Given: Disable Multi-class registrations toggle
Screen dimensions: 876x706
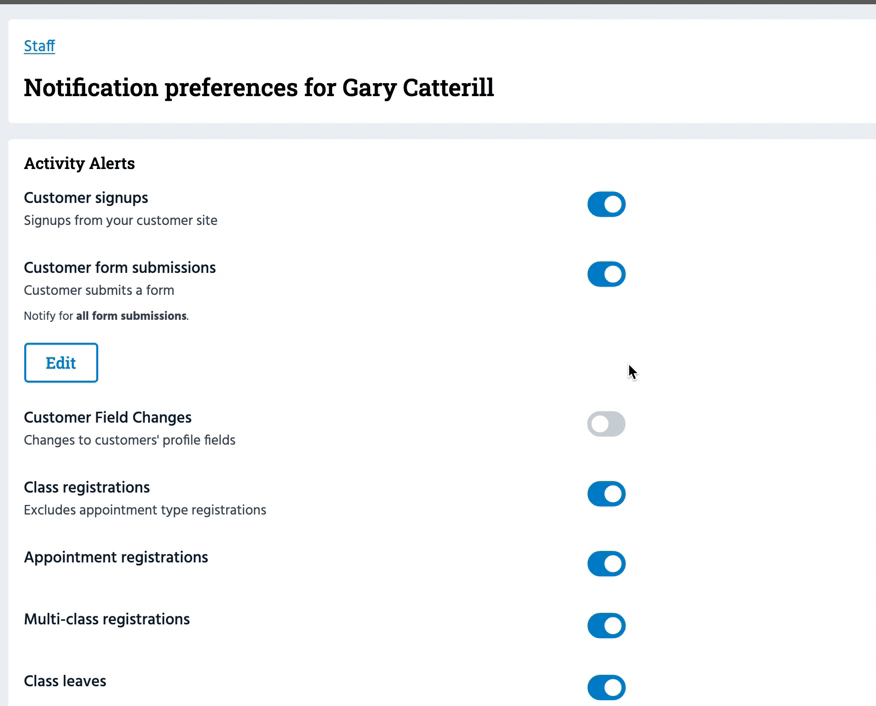Looking at the screenshot, I should 606,626.
